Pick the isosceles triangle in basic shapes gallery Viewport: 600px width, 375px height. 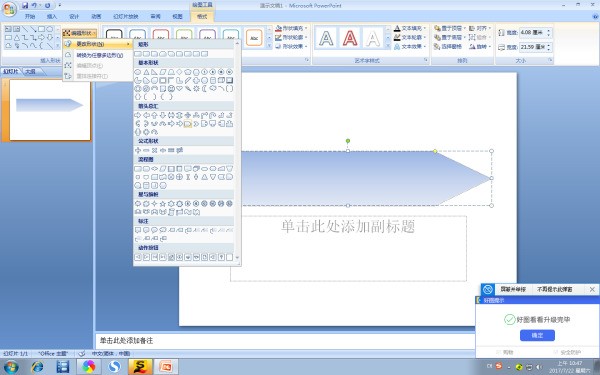(x=146, y=72)
